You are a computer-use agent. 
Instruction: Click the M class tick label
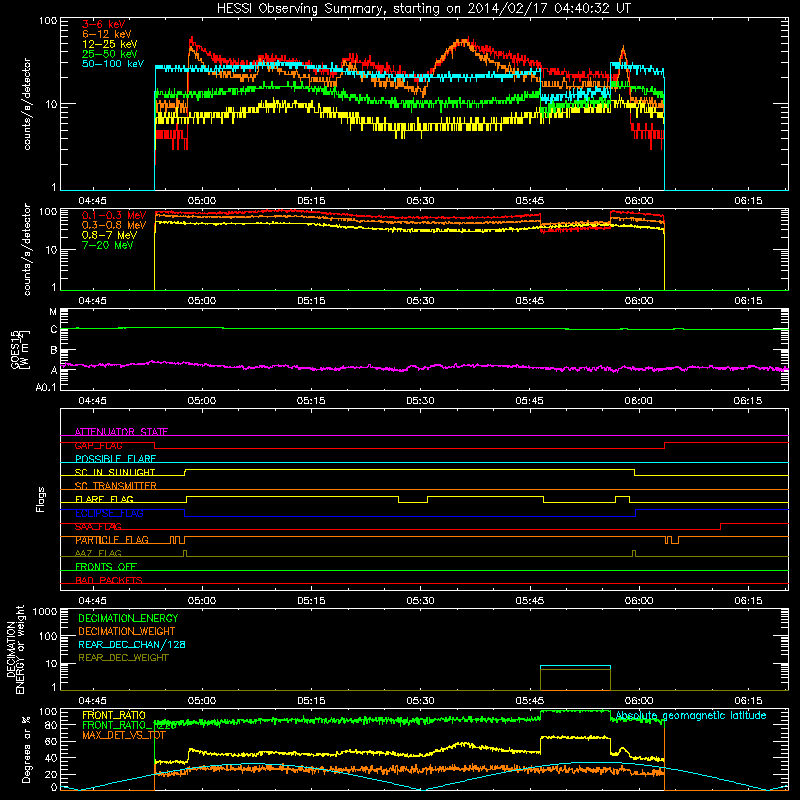tap(53, 312)
